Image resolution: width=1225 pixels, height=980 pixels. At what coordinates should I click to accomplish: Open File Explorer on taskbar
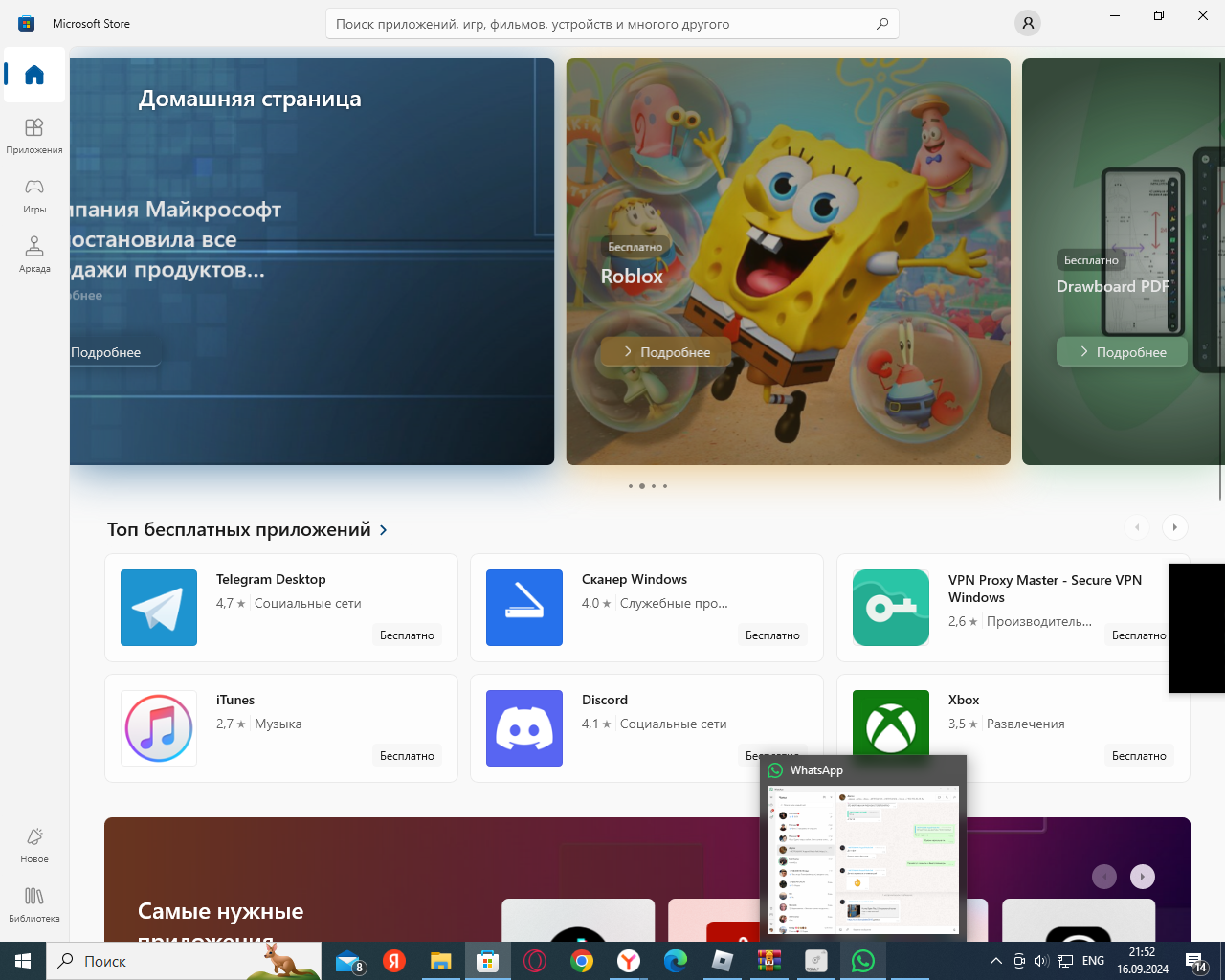(x=440, y=961)
